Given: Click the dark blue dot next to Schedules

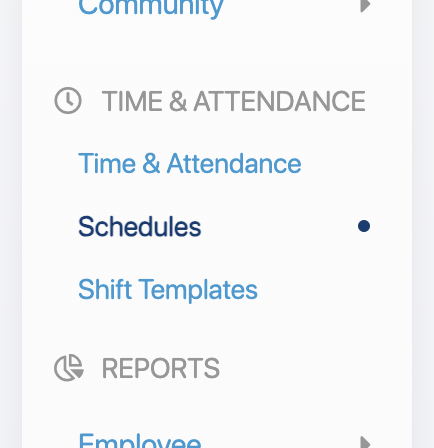Looking at the screenshot, I should tap(364, 226).
